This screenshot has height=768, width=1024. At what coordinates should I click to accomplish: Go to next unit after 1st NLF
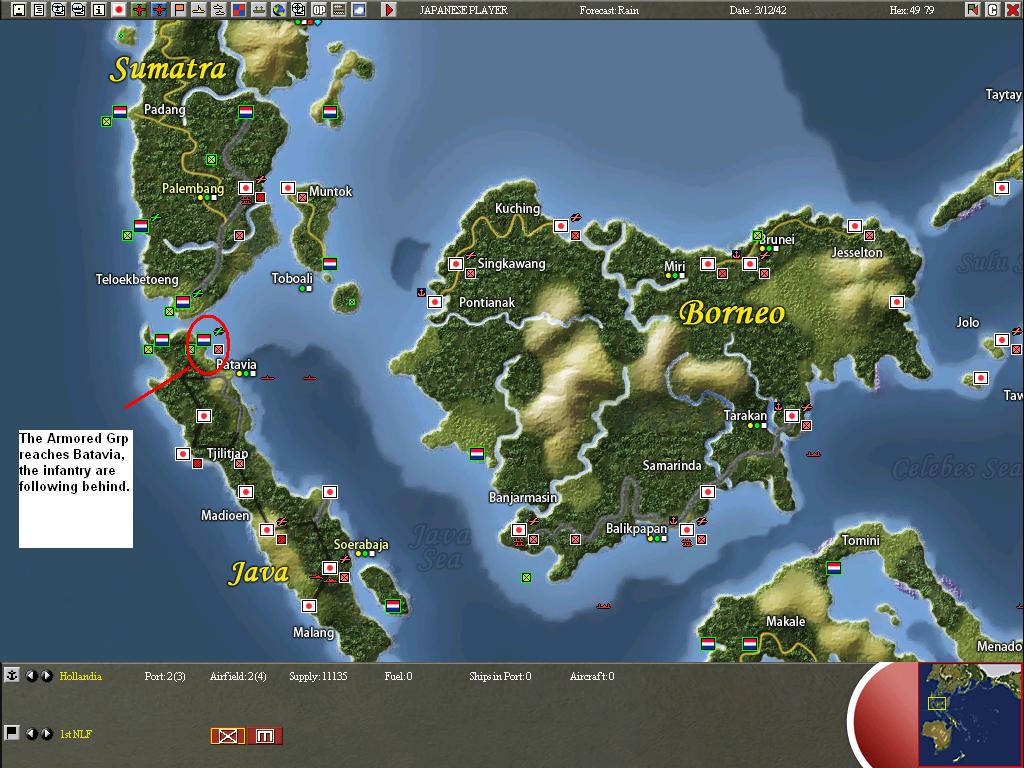pyautogui.click(x=46, y=734)
